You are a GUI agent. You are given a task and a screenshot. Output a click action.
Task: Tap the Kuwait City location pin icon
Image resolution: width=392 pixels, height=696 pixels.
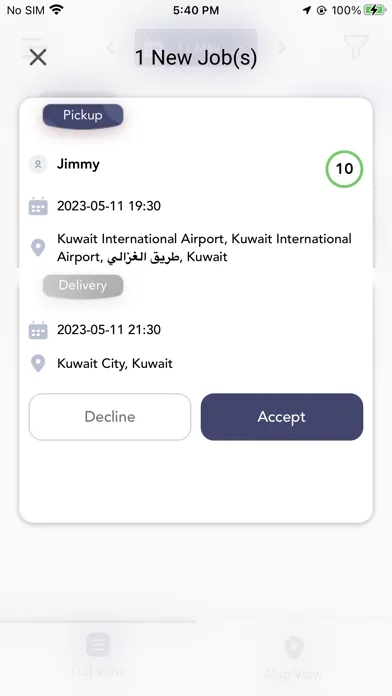pos(38,364)
